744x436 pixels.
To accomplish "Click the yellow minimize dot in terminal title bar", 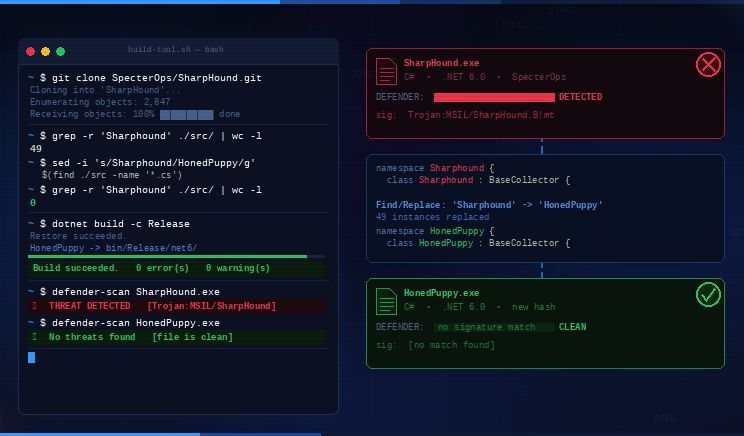I will (x=46, y=51).
